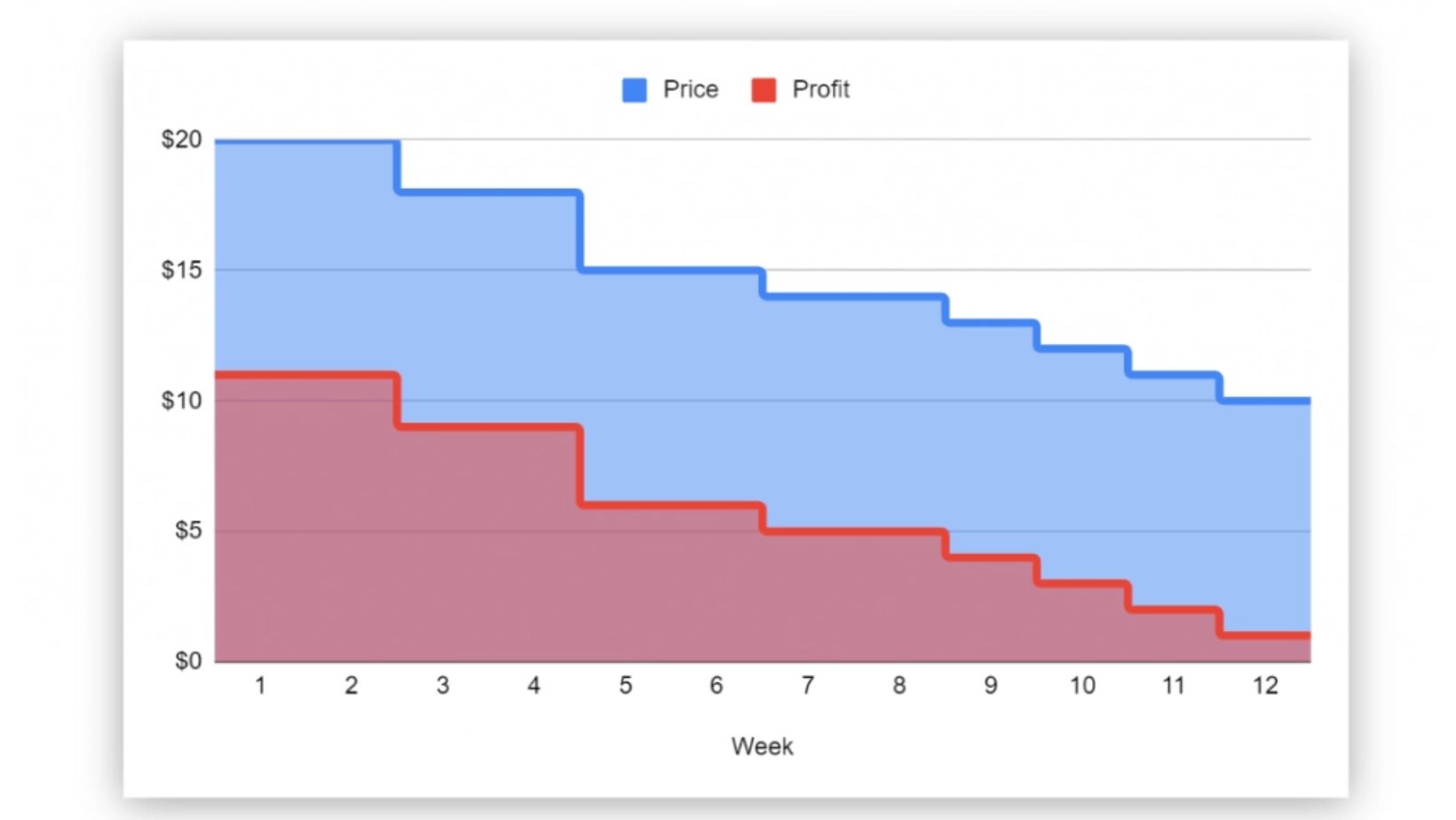The width and height of the screenshot is (1456, 820).
Task: Select week 6 tick label
Action: point(716,686)
